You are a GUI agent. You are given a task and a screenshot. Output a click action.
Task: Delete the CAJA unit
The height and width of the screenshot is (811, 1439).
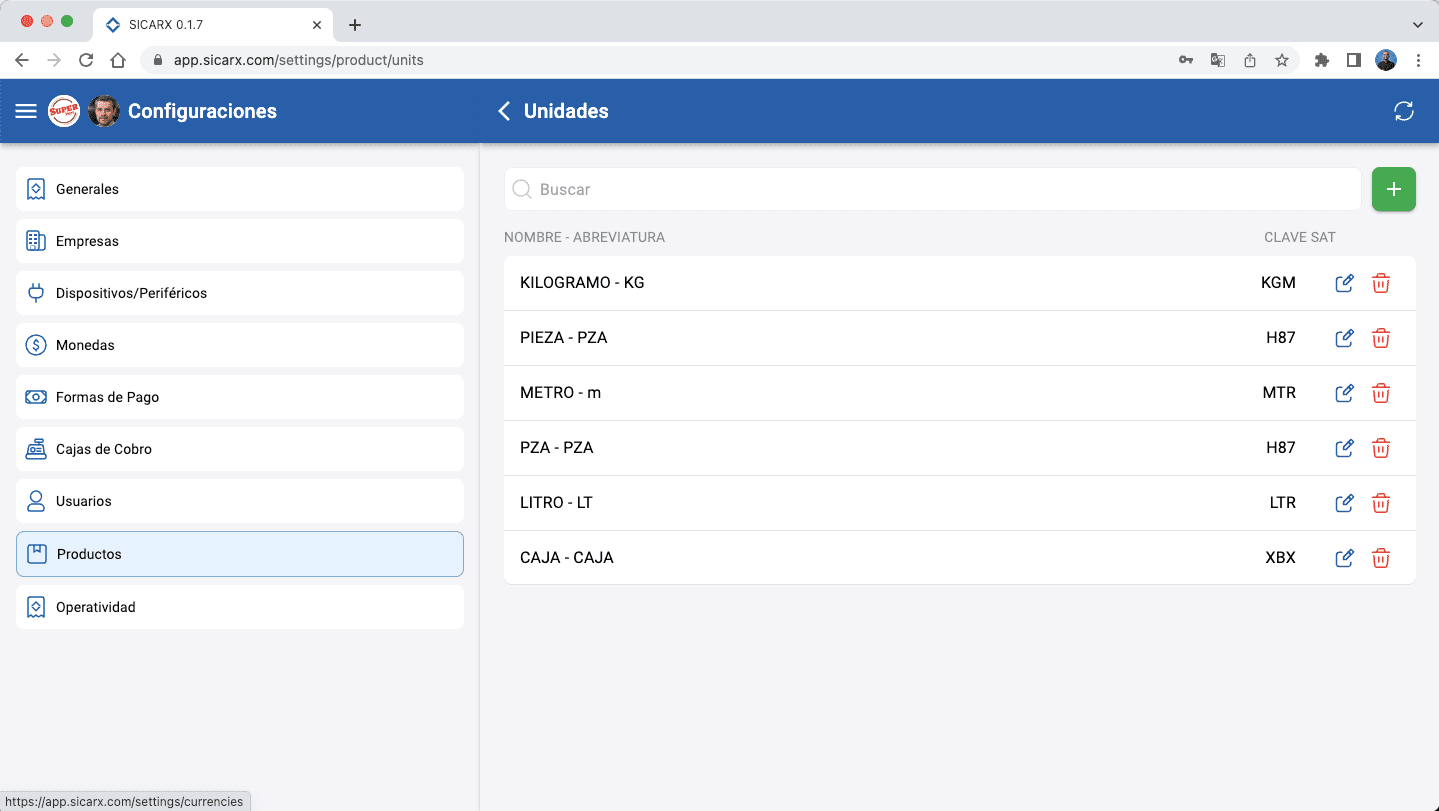click(x=1380, y=558)
